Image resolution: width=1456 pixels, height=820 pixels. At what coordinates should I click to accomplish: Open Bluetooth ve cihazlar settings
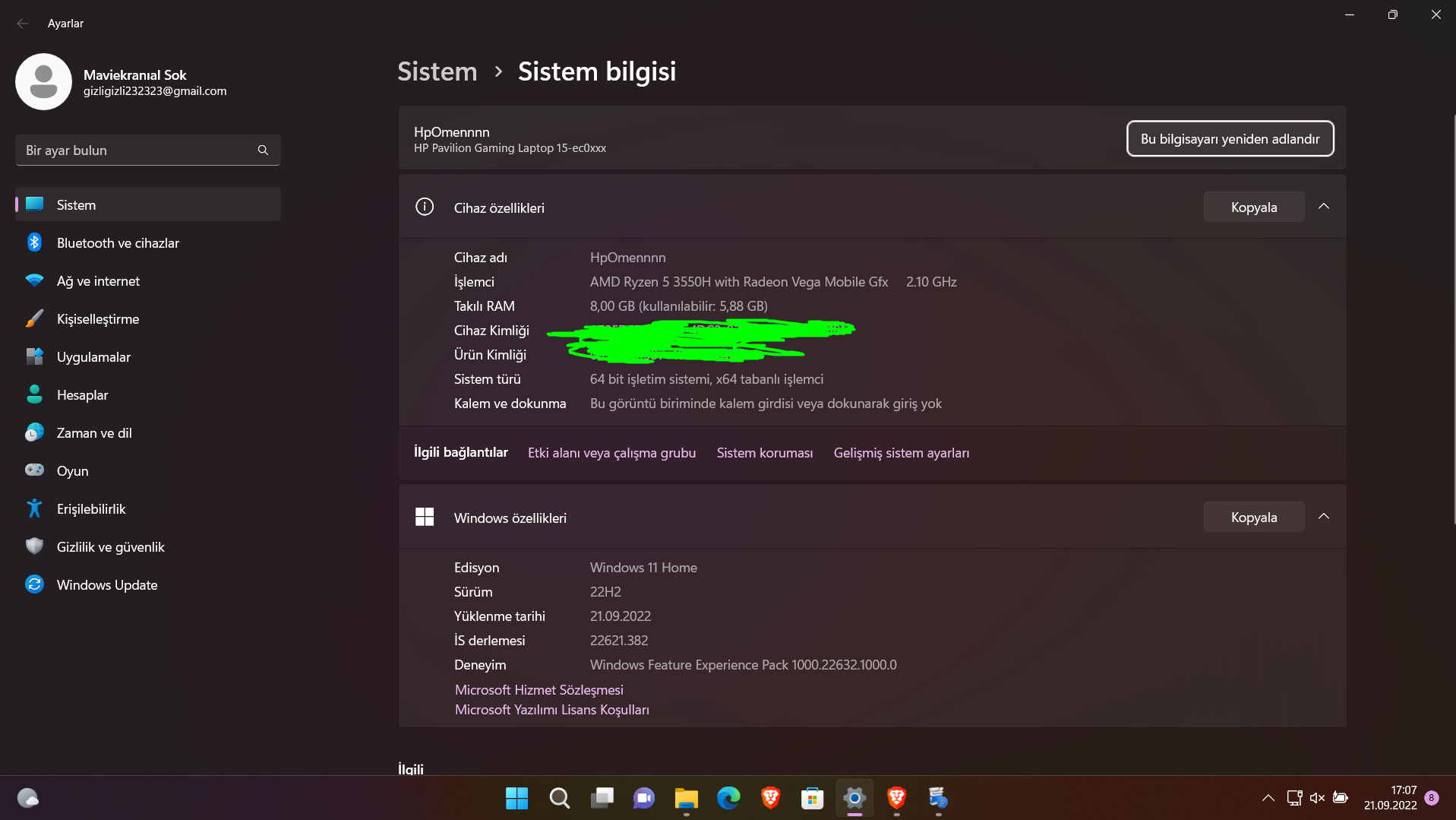pyautogui.click(x=148, y=243)
